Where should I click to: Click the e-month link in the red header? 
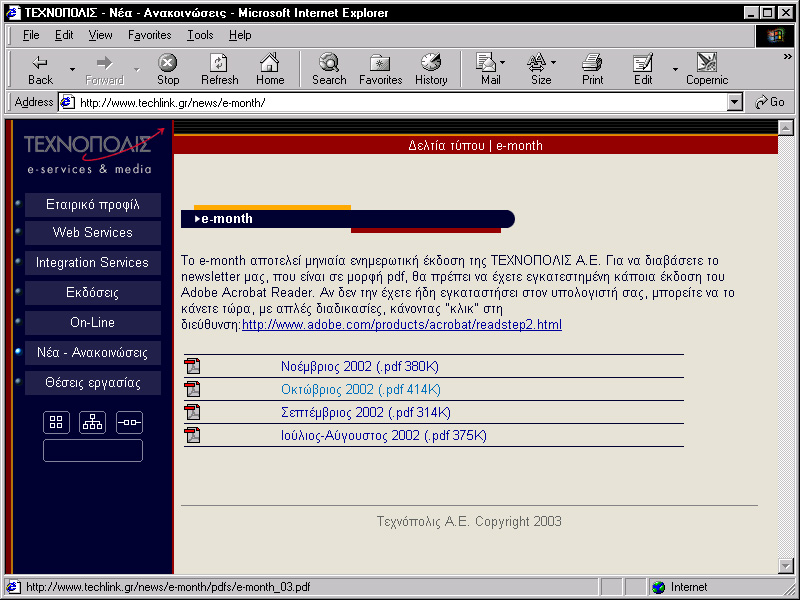click(x=519, y=145)
